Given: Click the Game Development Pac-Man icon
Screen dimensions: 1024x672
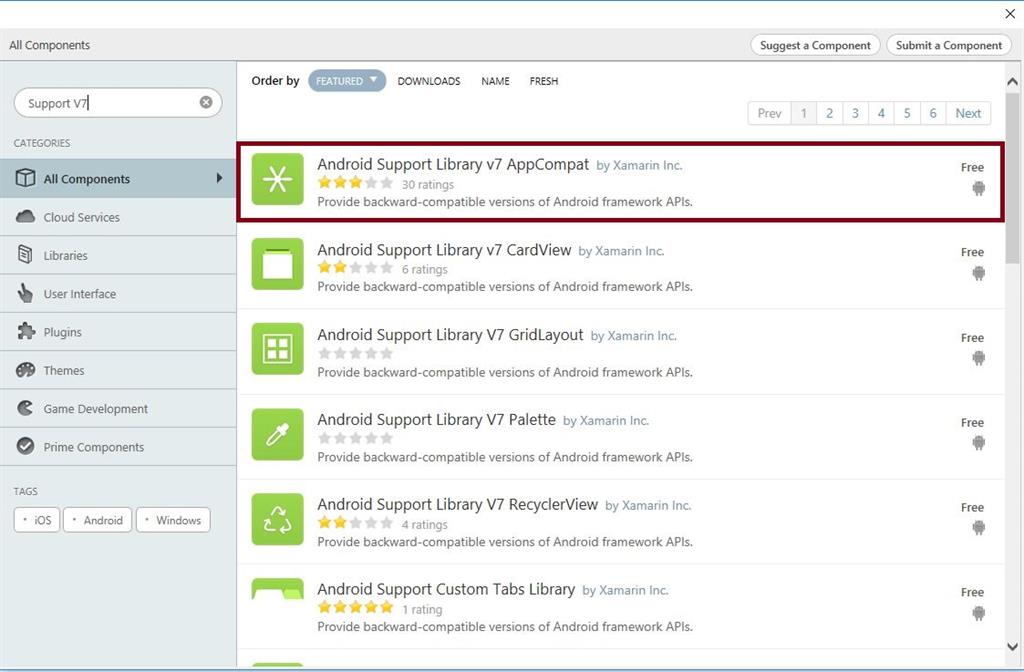Looking at the screenshot, I should coord(25,408).
